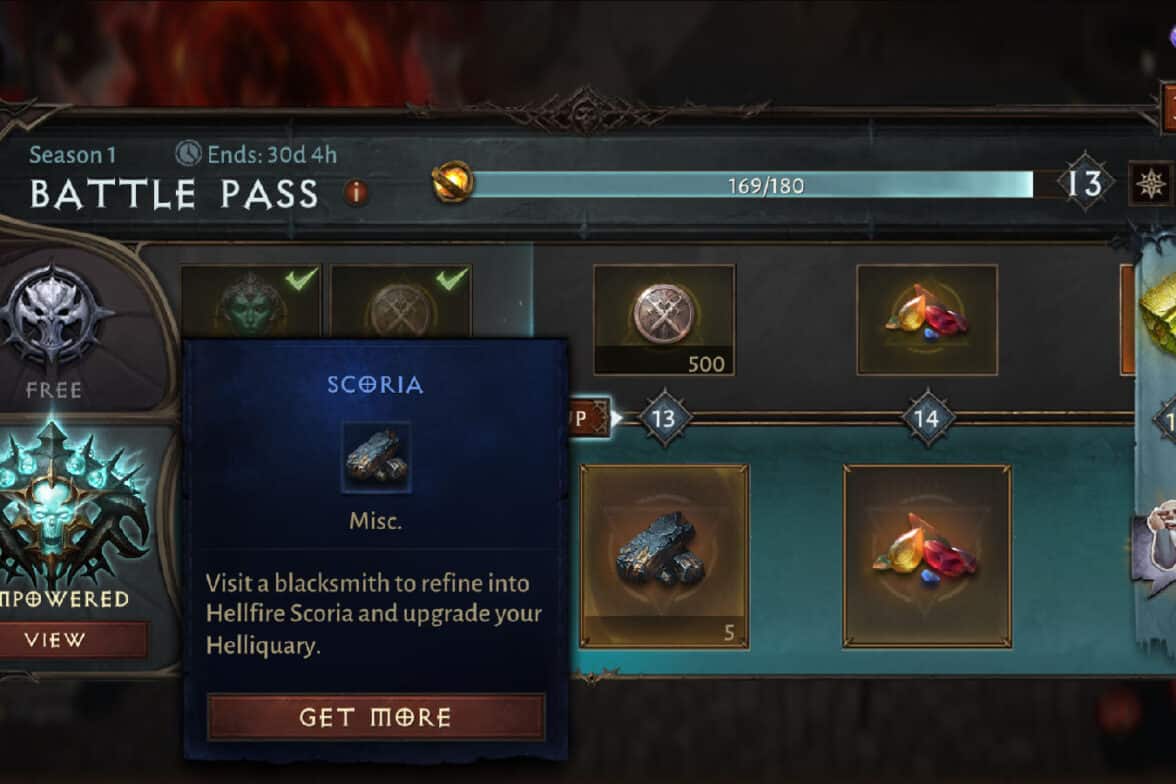
Task: Click the current rank 13 badge at top
Action: 1084,184
